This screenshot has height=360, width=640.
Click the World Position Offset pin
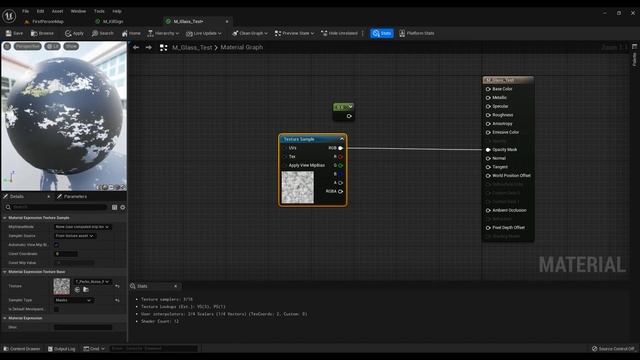coord(488,176)
